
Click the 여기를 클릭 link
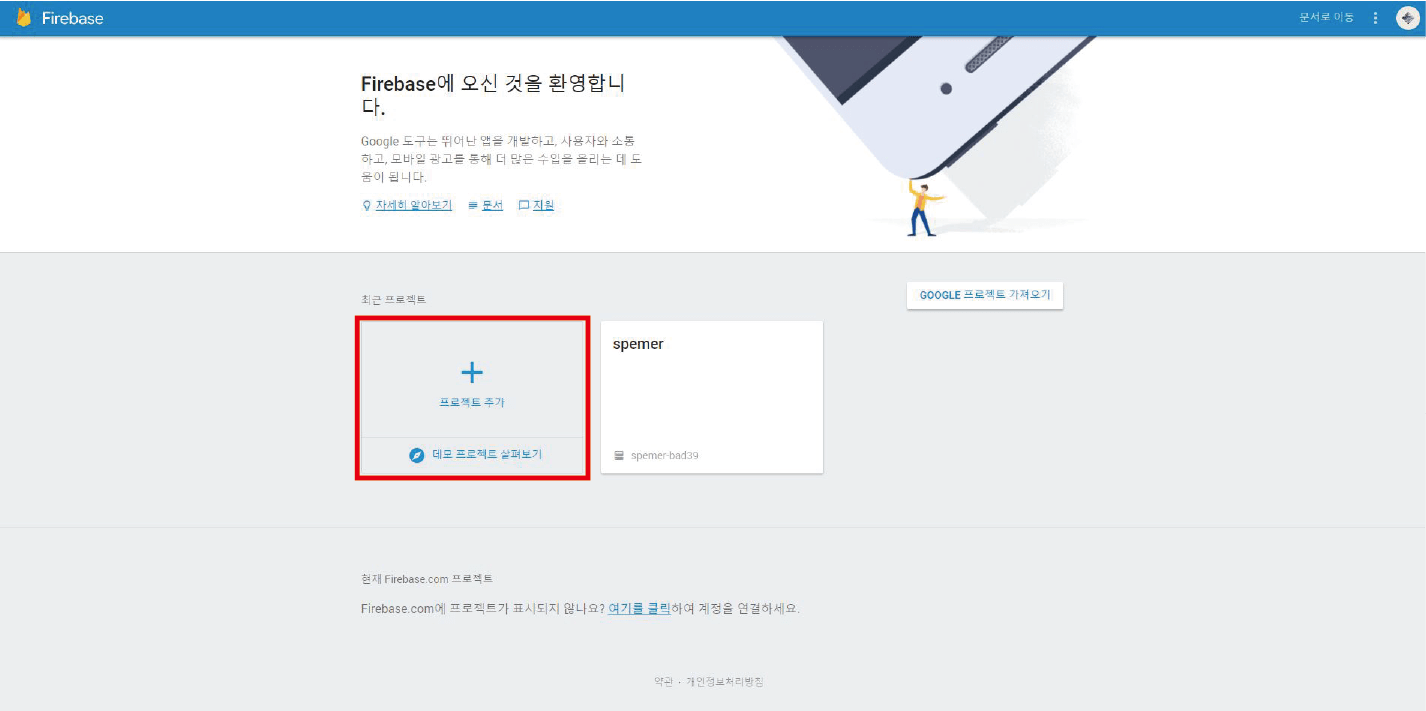pyautogui.click(x=639, y=608)
